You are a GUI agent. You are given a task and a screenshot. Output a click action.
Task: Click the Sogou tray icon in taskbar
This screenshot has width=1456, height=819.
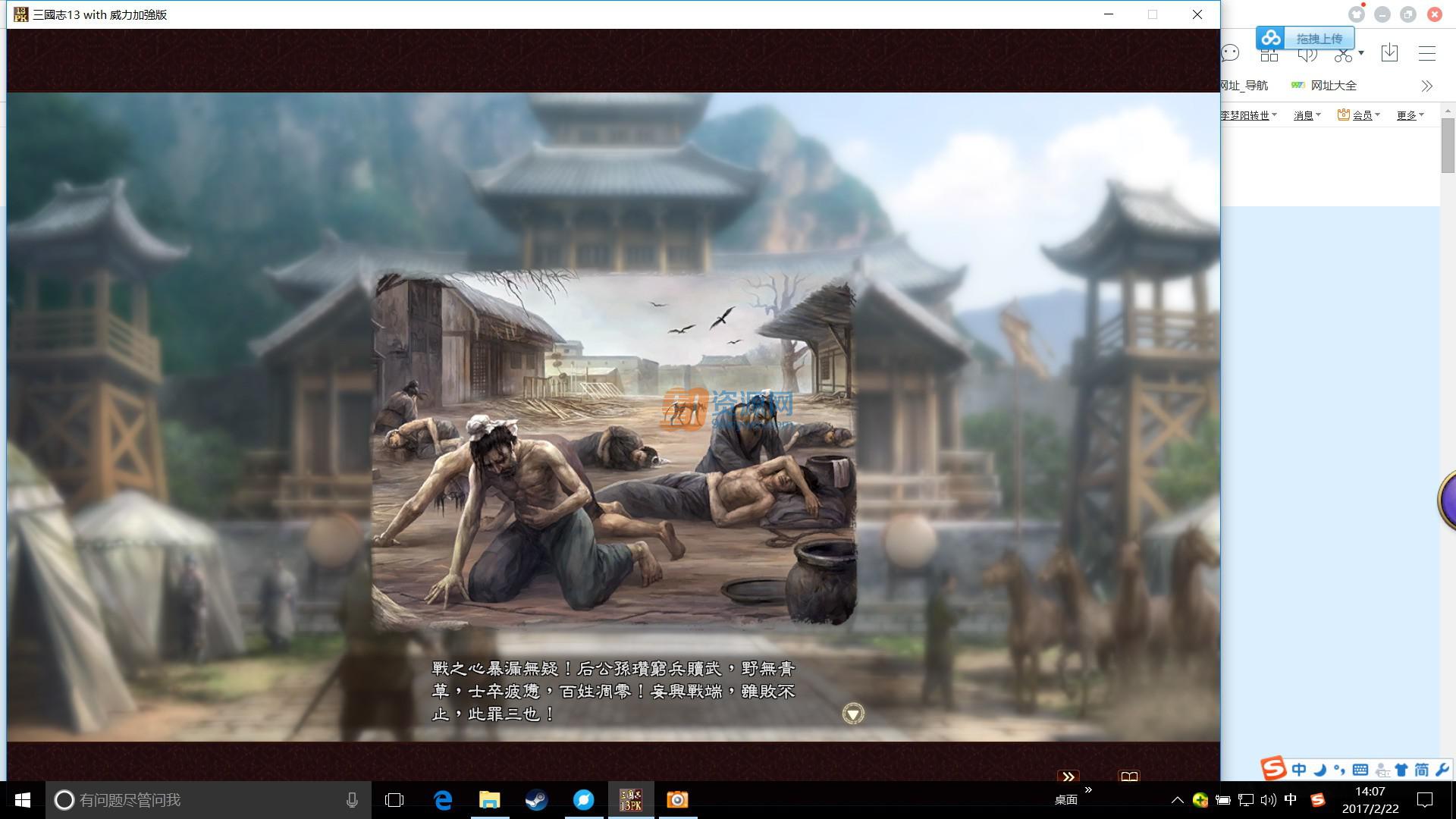click(1318, 800)
